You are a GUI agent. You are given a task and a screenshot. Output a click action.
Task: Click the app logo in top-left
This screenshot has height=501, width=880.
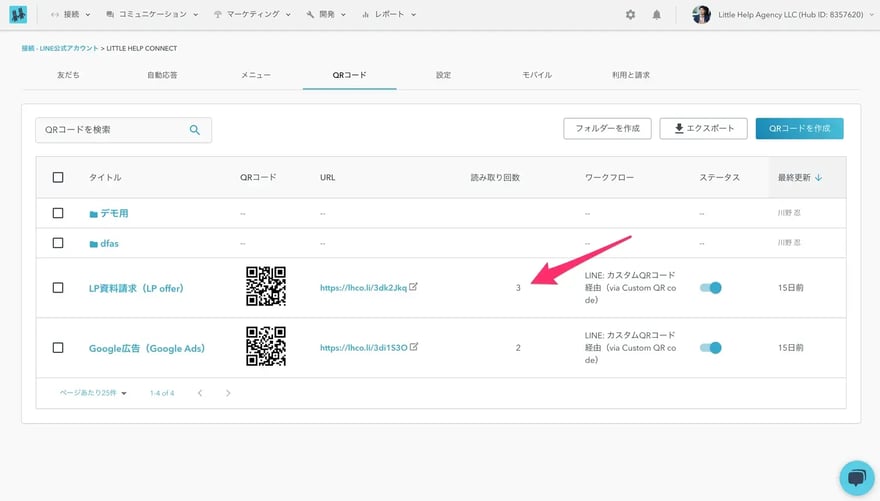coord(19,15)
